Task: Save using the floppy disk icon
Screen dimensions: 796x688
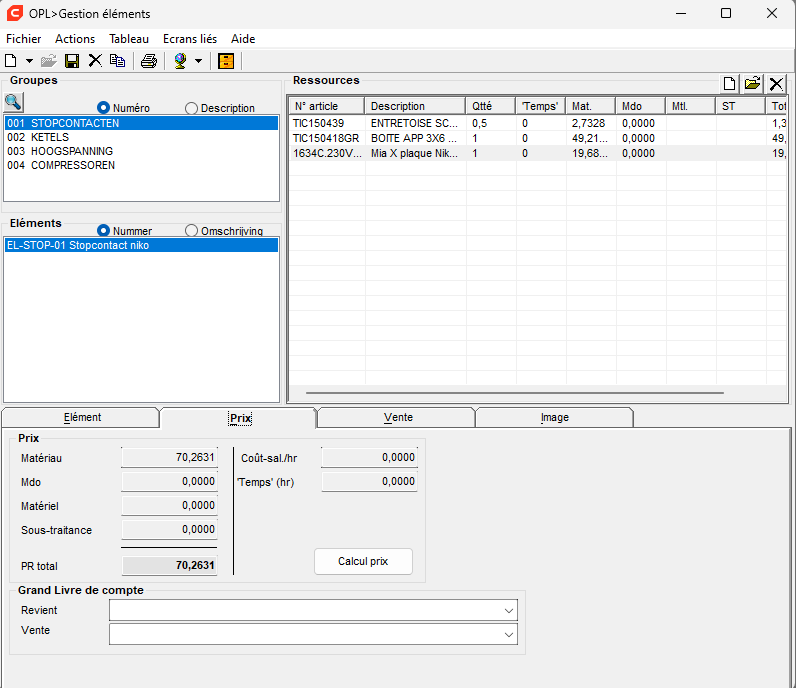Action: coord(72,61)
